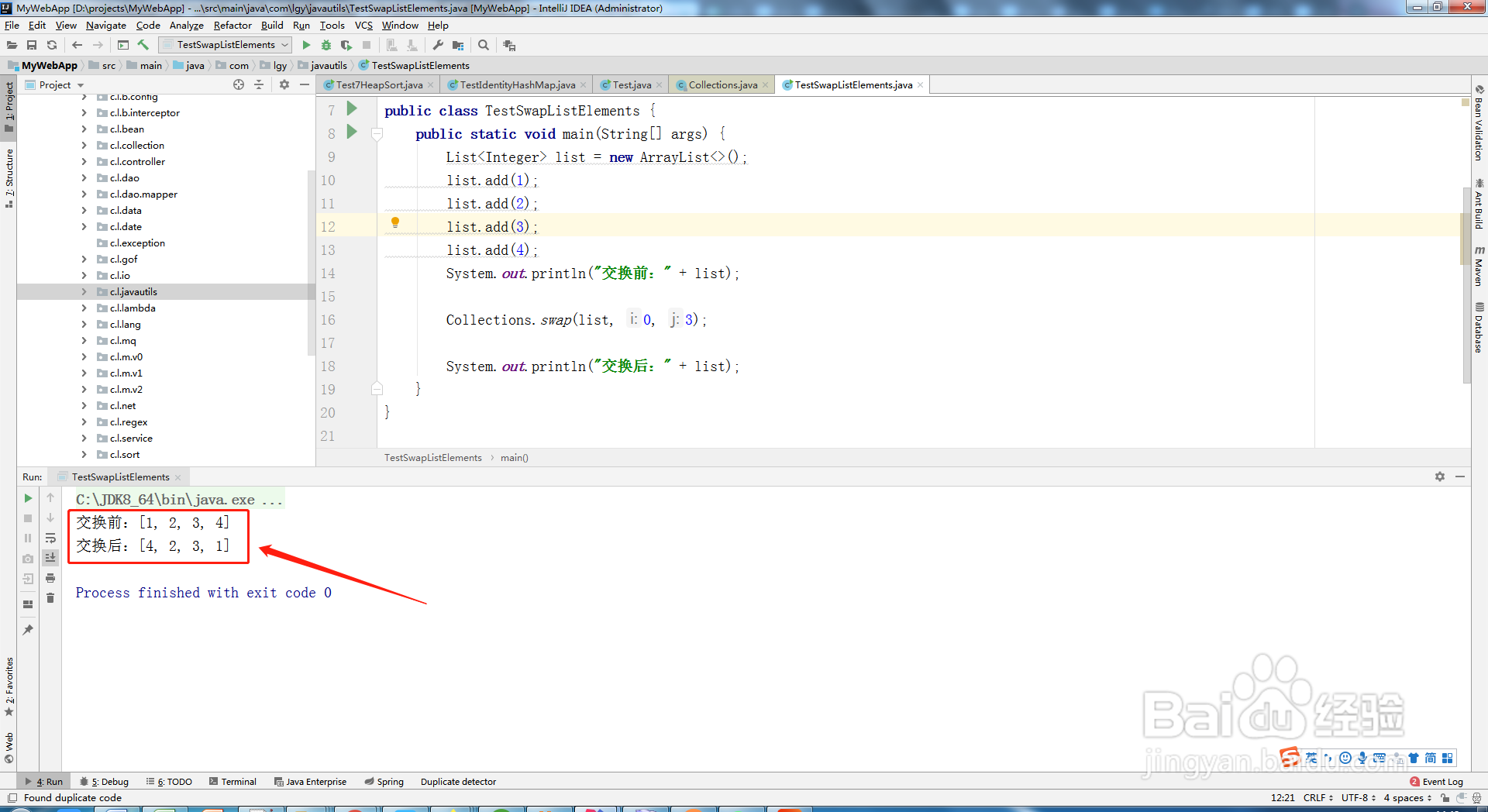Click the run gutter icon on line 8
Screen dimensions: 1488x812
(x=352, y=132)
